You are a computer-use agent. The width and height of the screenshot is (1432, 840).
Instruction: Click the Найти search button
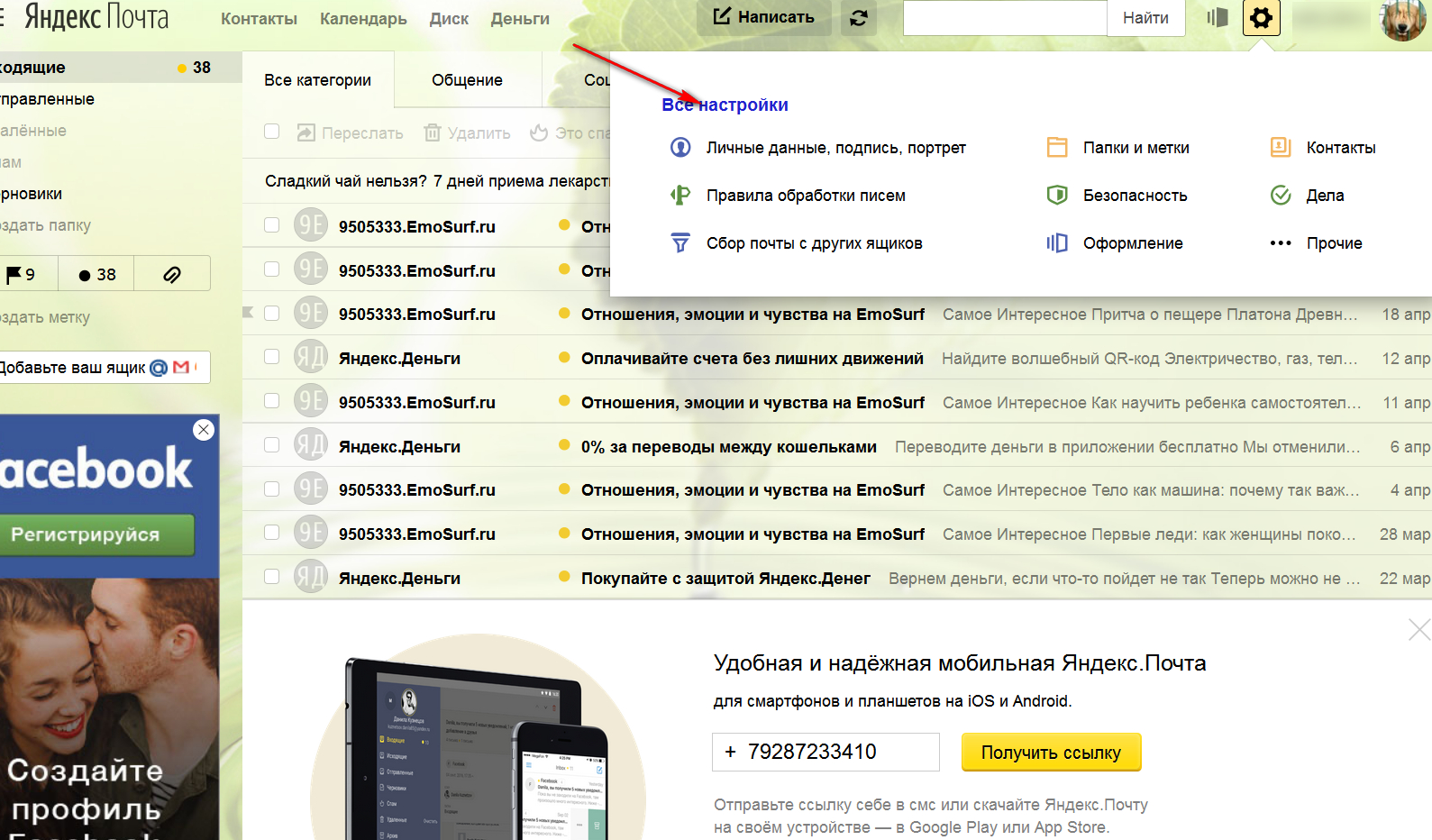click(x=1146, y=18)
